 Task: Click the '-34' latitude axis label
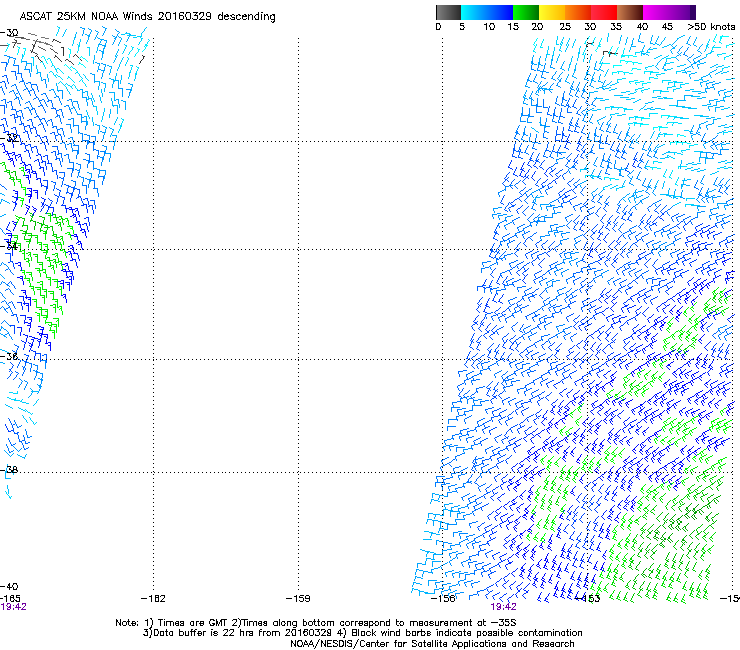pyautogui.click(x=9, y=246)
